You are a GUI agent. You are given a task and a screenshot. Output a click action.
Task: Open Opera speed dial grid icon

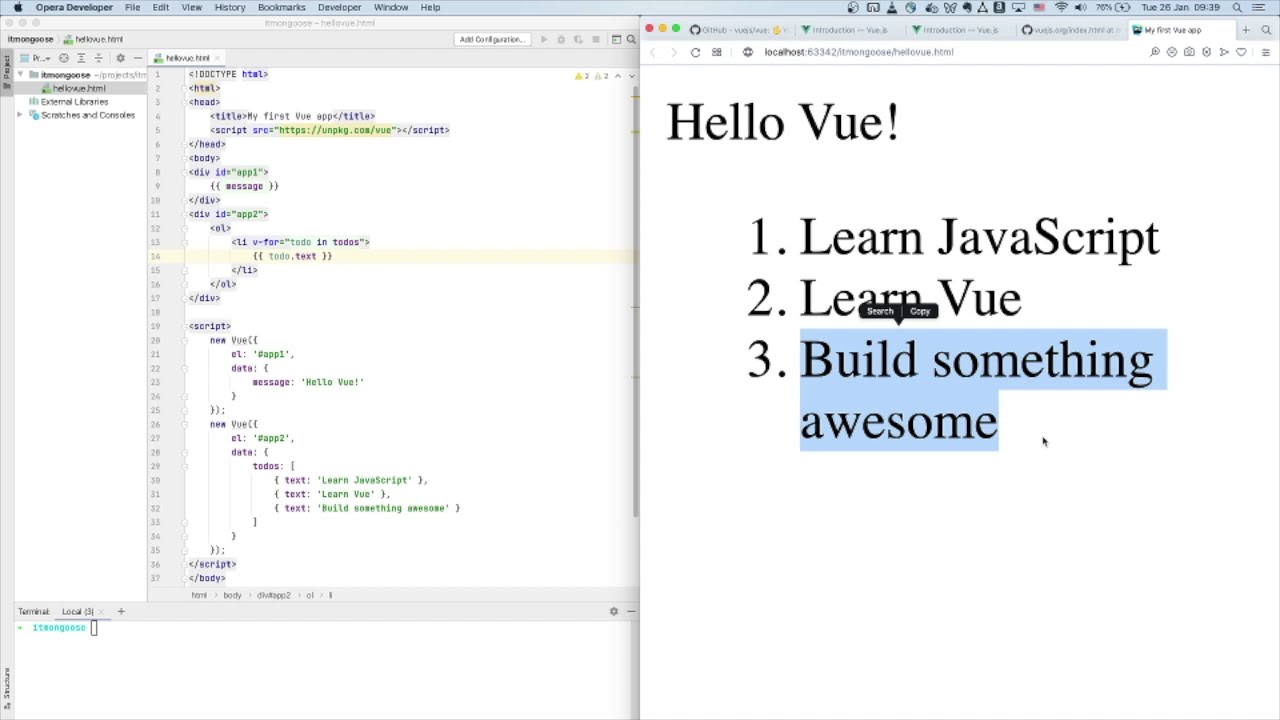pos(716,52)
